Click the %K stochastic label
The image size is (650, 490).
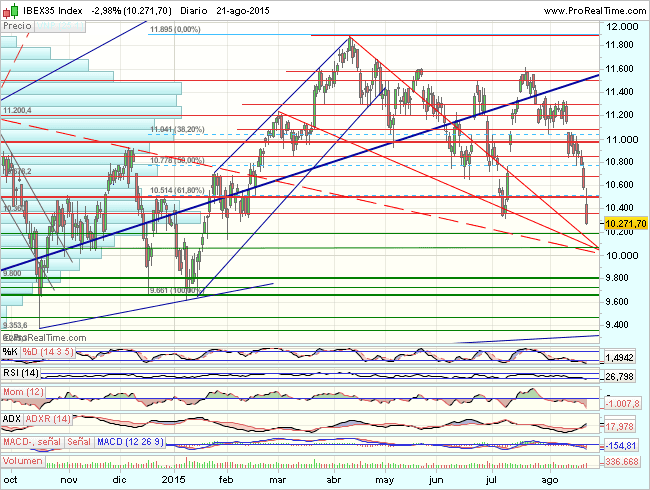coord(10,352)
